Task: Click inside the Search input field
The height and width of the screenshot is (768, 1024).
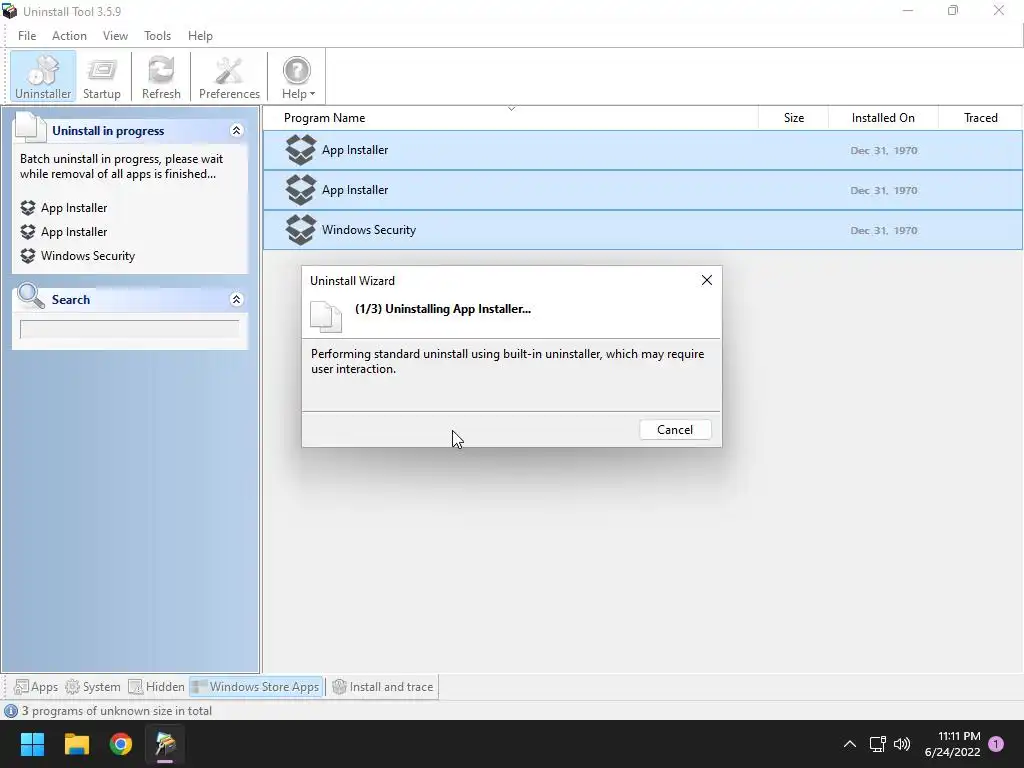Action: (129, 329)
